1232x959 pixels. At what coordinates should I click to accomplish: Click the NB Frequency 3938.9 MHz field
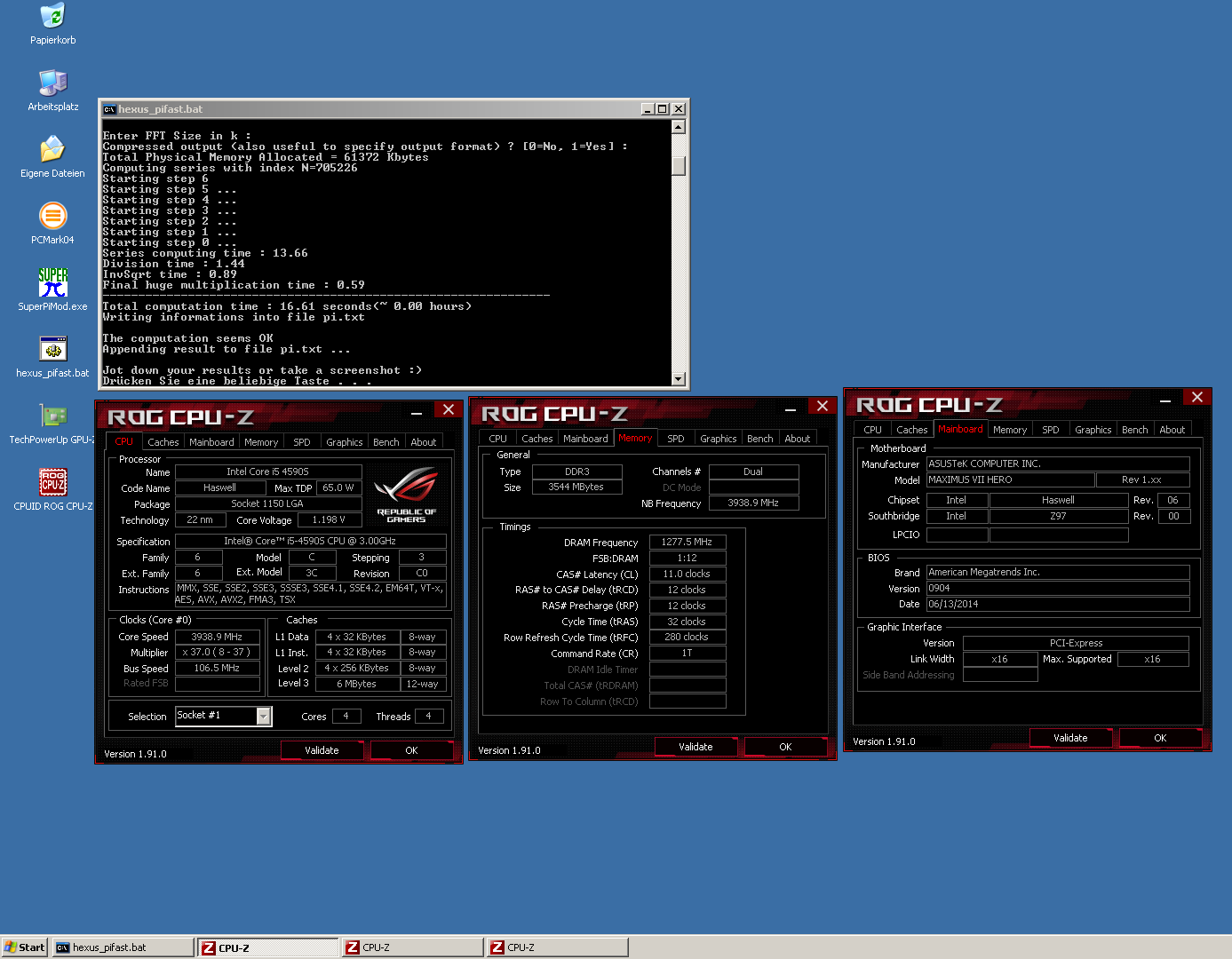click(753, 503)
